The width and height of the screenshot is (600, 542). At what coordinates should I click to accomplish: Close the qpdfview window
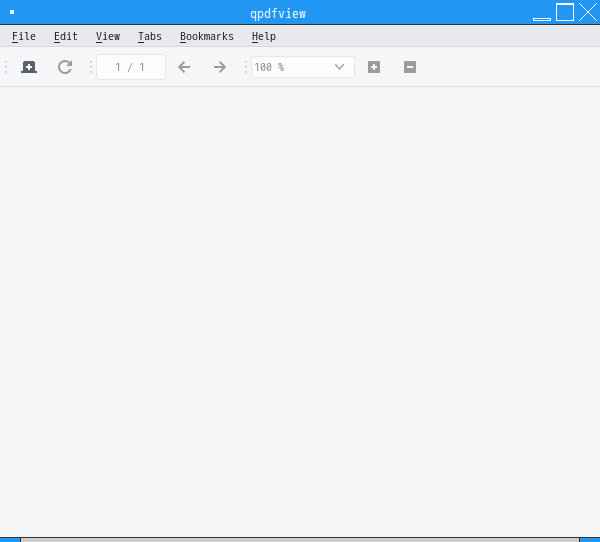coord(588,12)
